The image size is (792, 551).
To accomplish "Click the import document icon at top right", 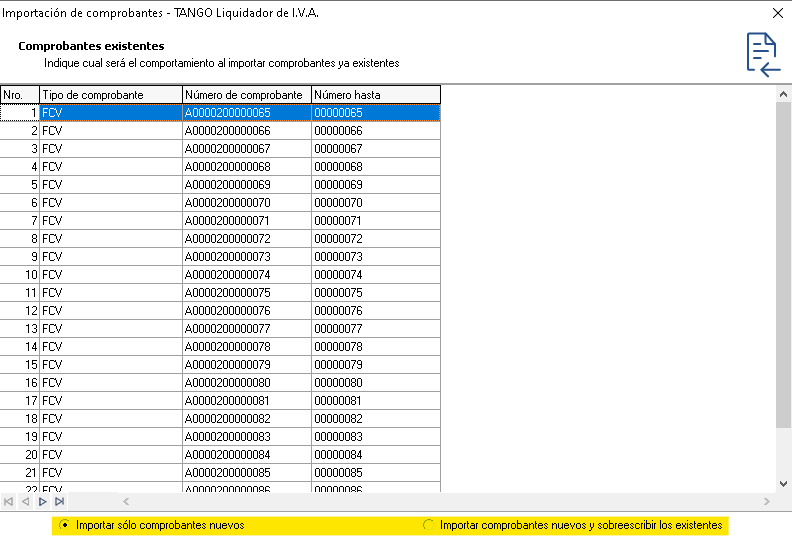I will pos(763,55).
